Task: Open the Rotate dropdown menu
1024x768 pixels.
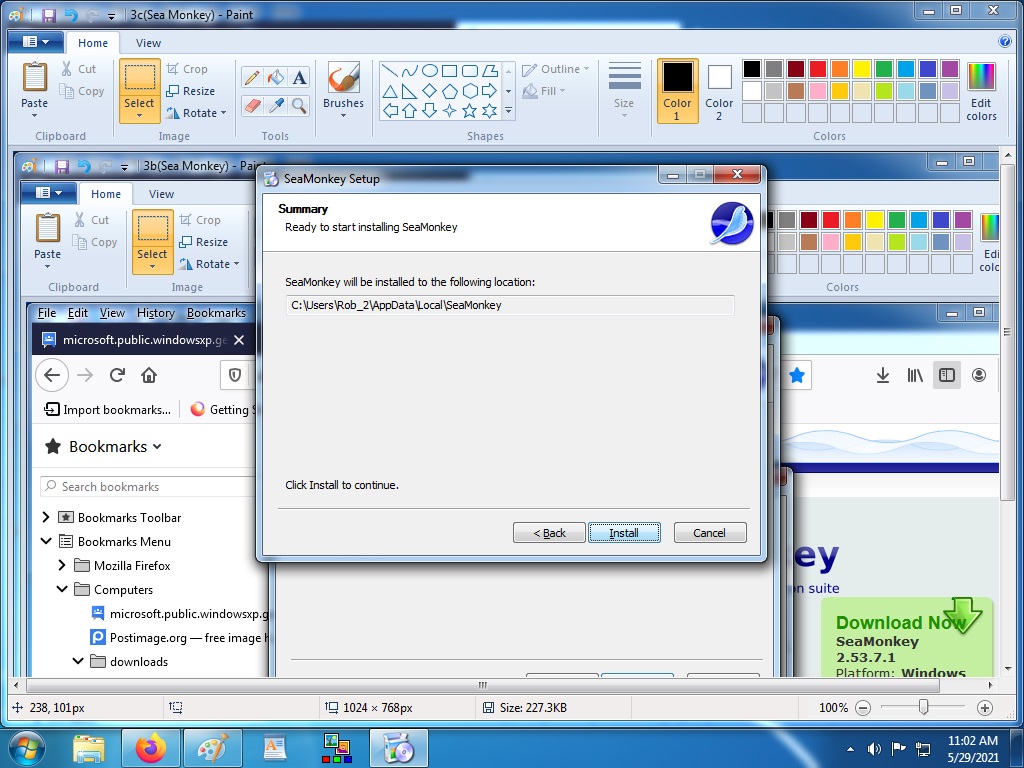Action: (x=196, y=113)
